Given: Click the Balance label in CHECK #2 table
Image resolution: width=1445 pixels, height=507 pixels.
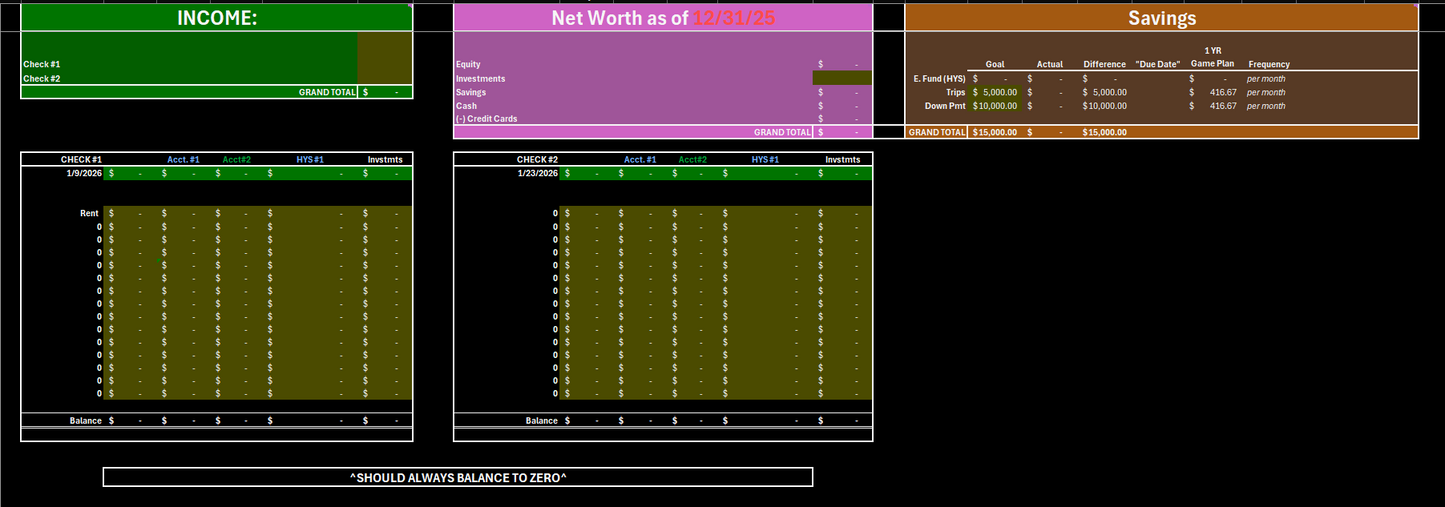Looking at the screenshot, I should click(x=542, y=421).
